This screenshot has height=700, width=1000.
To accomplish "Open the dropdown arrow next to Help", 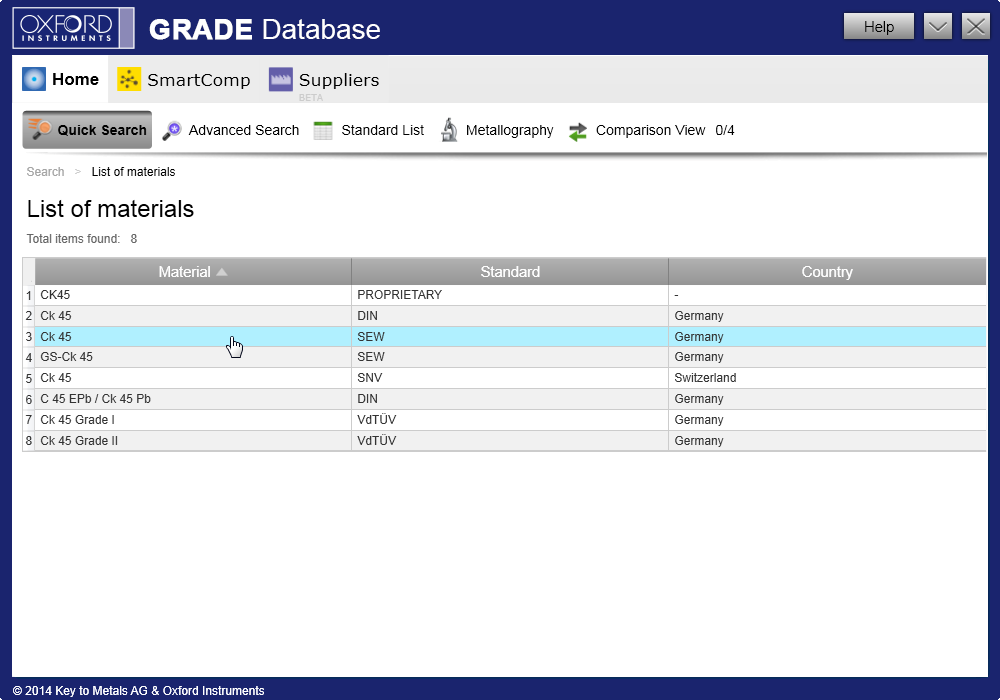I will click(x=938, y=27).
